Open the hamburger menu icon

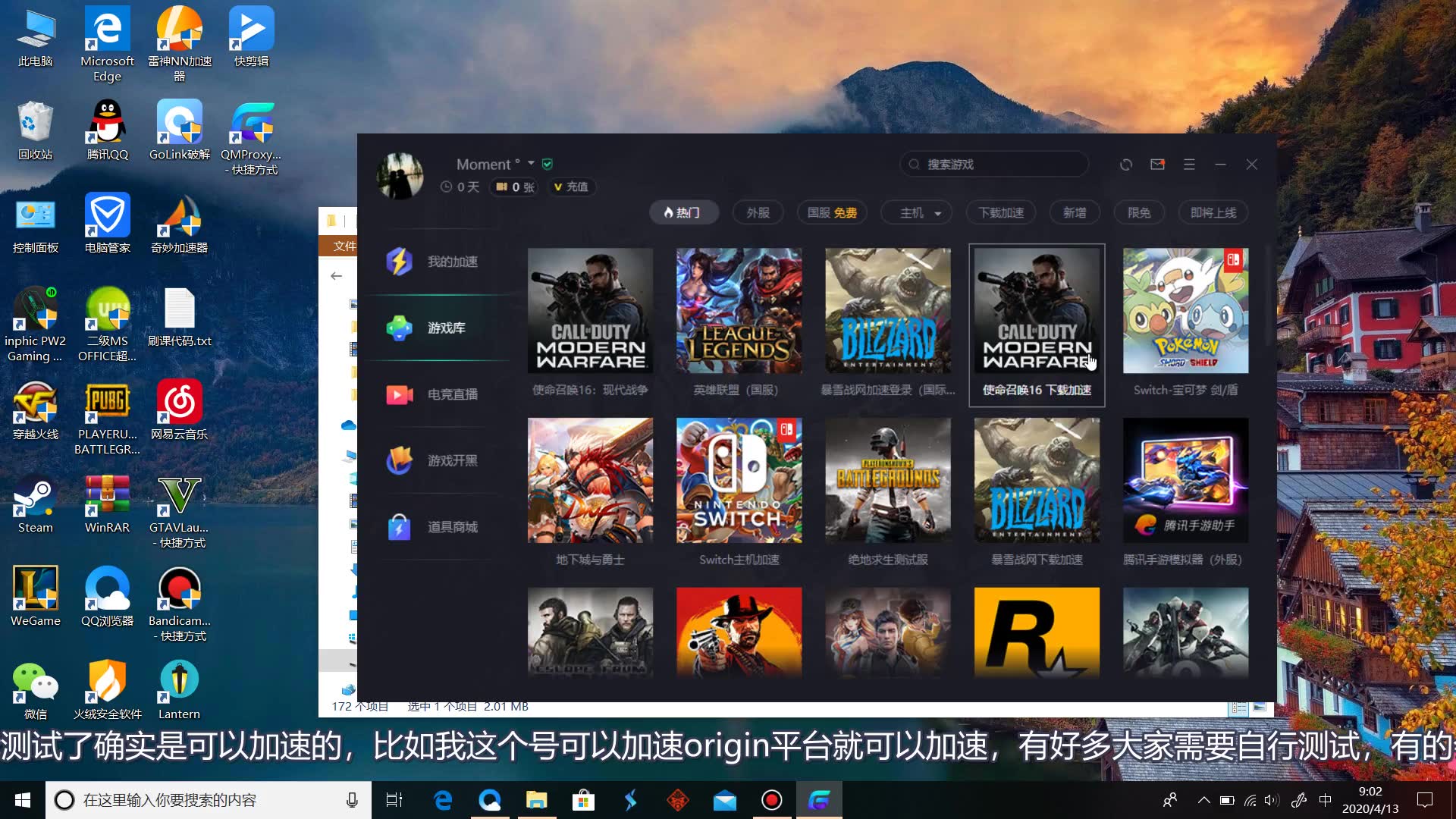tap(1189, 165)
